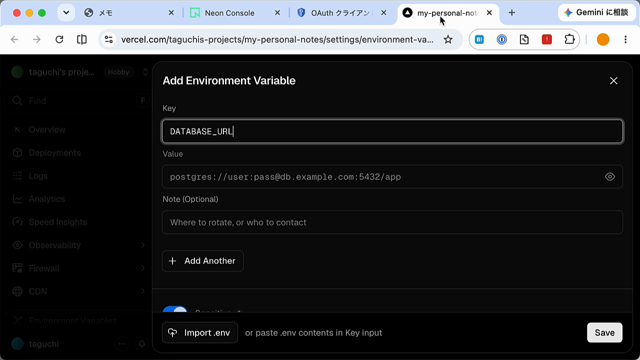Click the Value input field
This screenshot has height=360, width=640.
[x=382, y=177]
